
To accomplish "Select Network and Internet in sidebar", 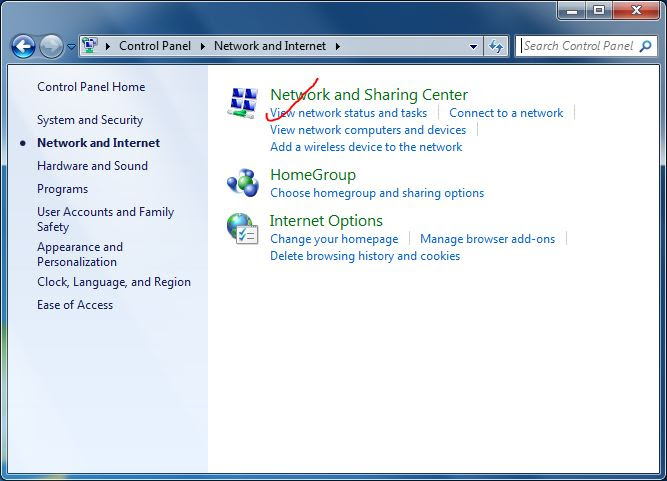I will (x=98, y=143).
